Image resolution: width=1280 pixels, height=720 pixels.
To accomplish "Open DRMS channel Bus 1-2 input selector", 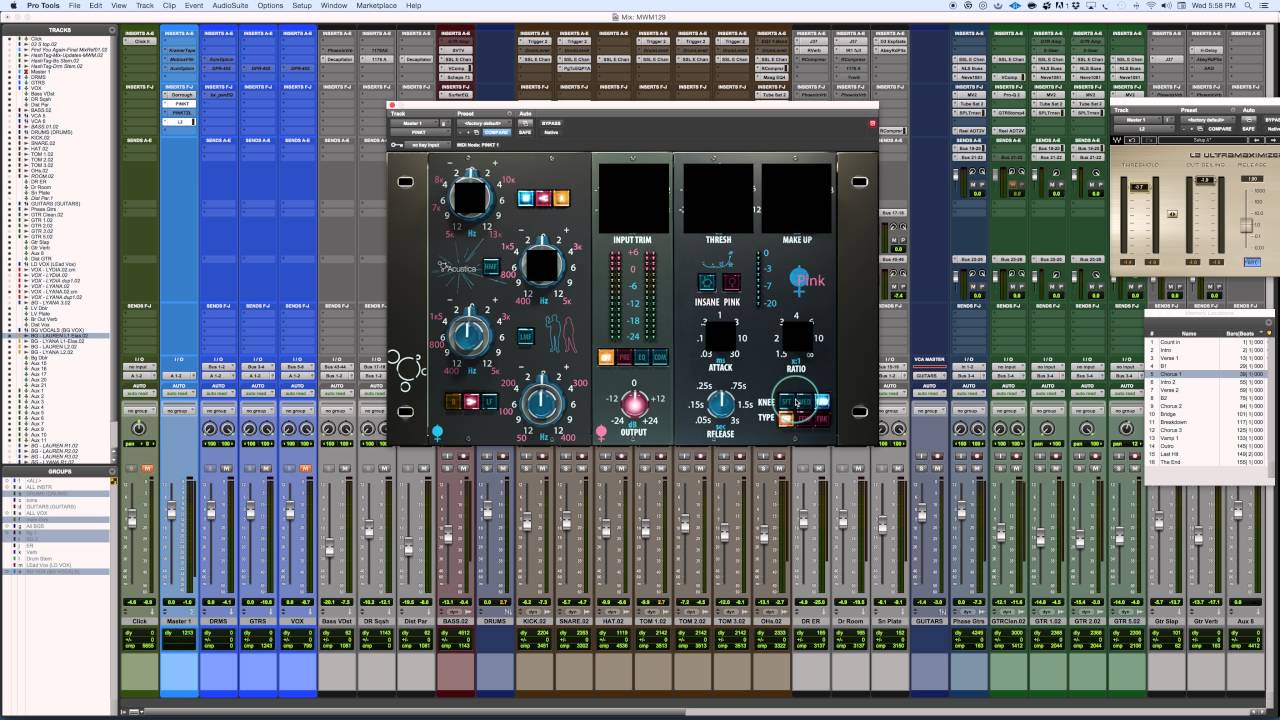I will (x=218, y=367).
